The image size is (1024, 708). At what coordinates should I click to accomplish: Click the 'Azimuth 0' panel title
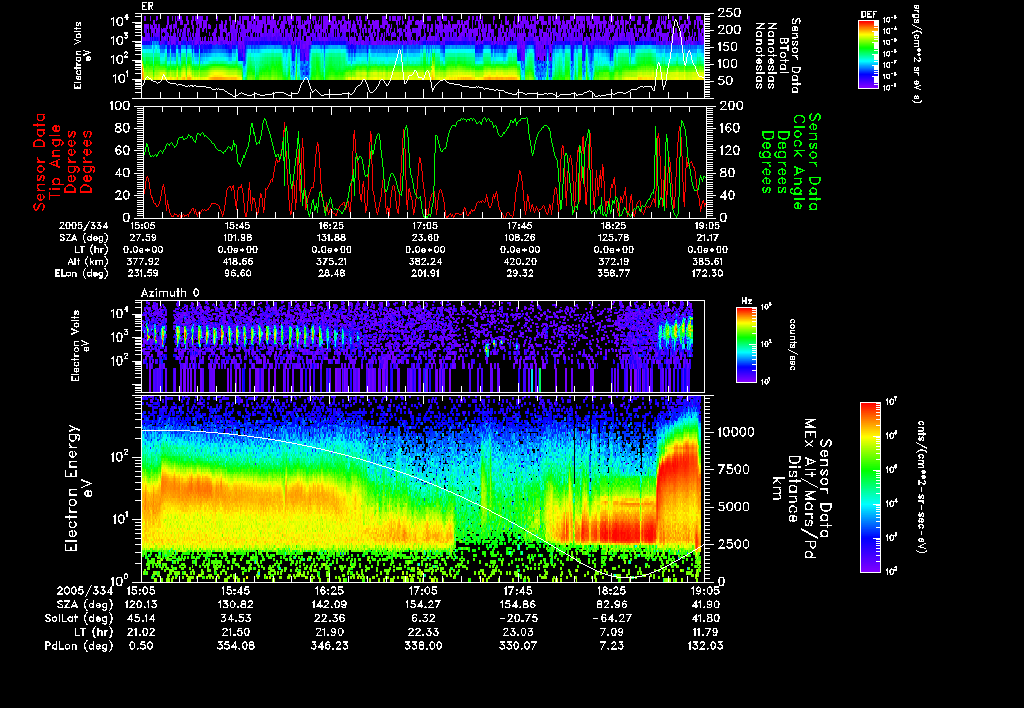[x=170, y=293]
